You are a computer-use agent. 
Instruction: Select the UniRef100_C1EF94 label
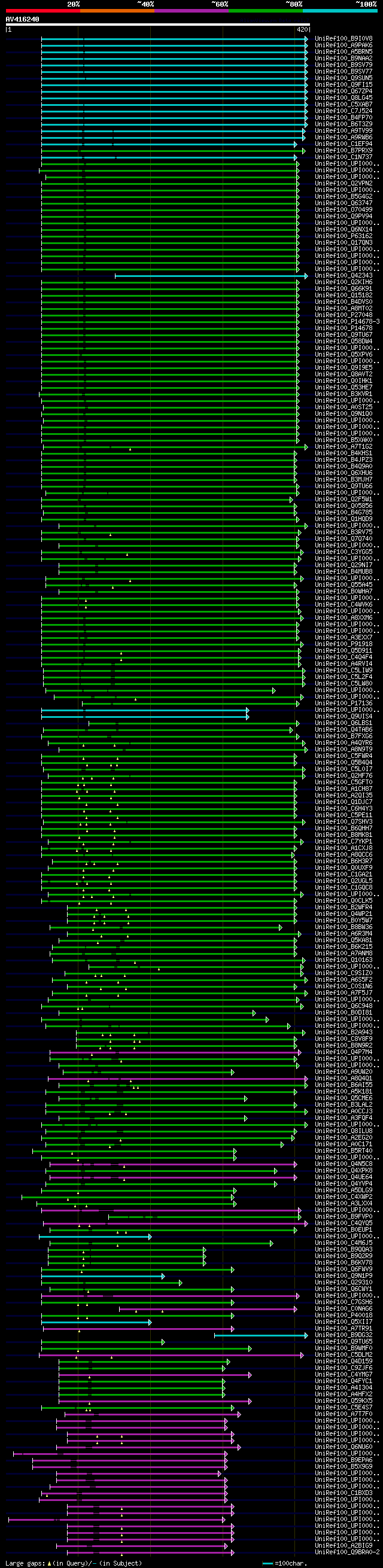click(344, 144)
